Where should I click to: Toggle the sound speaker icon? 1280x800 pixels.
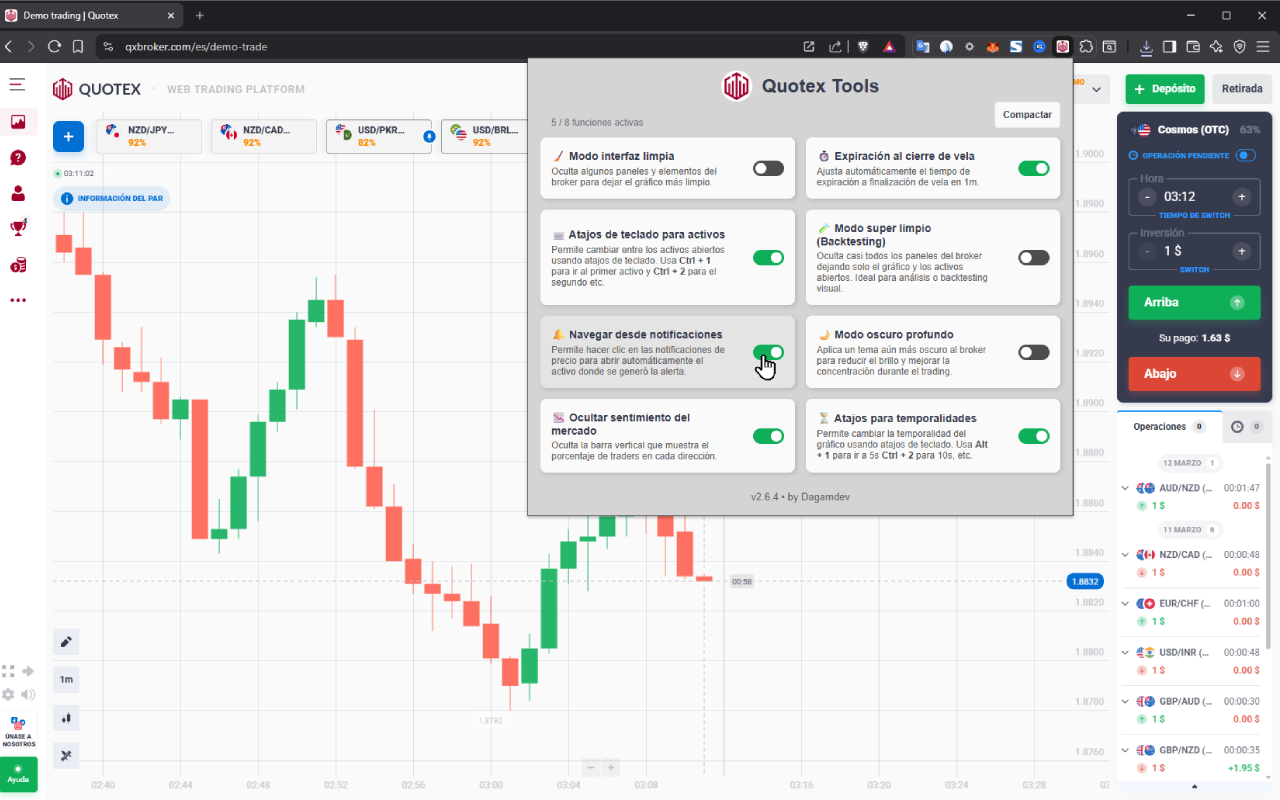(28, 694)
